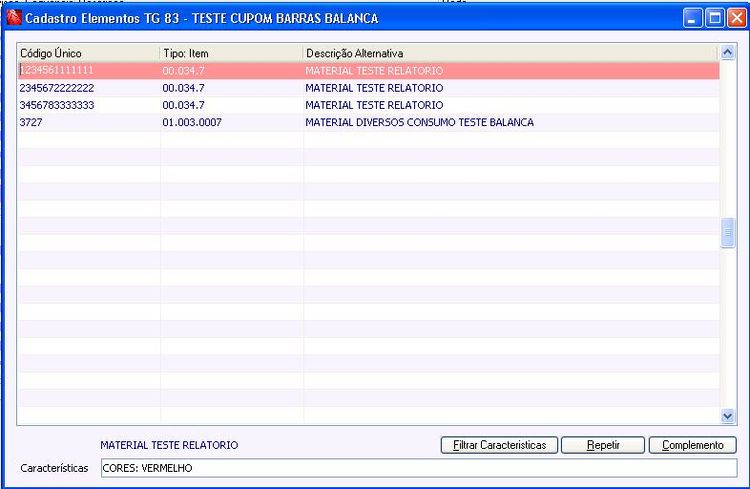Close the Cadastro Elementos window
Screen dimensions: 750x489
click(737, 18)
